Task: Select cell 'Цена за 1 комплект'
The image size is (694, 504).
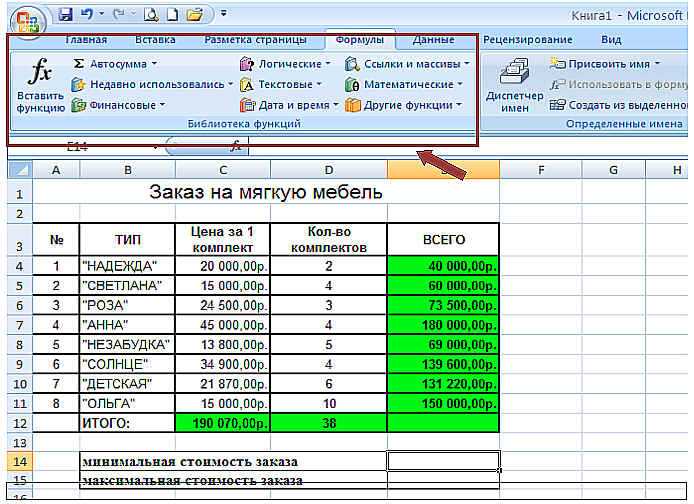Action: [x=223, y=239]
